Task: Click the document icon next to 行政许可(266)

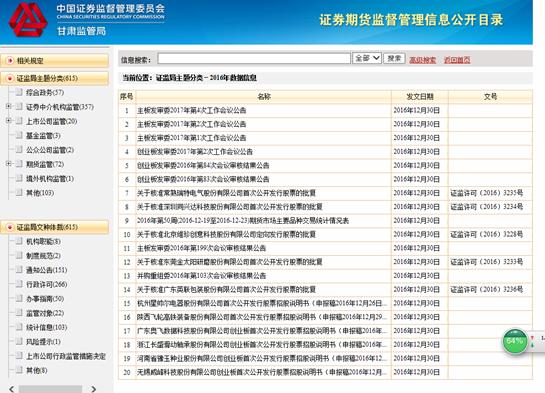Action: pos(19,284)
